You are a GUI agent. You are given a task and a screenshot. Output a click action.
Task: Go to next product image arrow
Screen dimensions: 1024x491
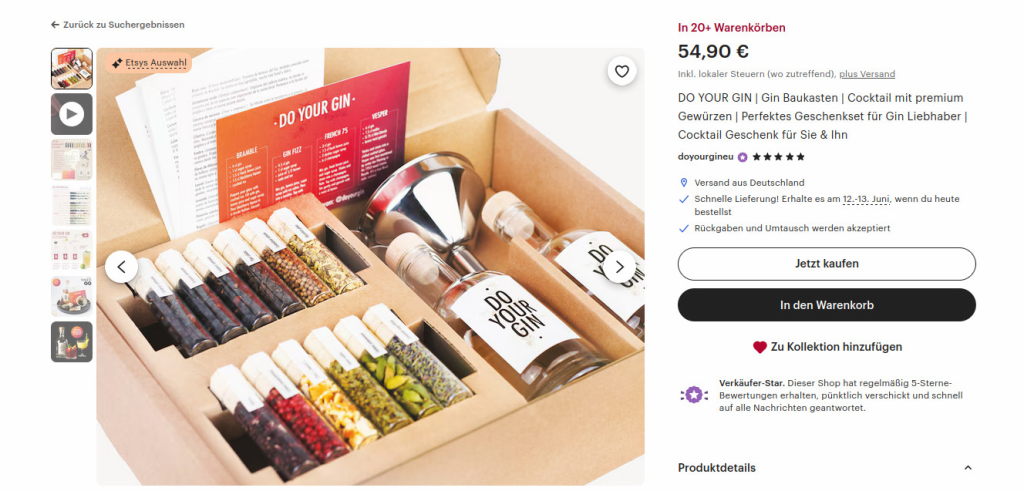tap(619, 267)
